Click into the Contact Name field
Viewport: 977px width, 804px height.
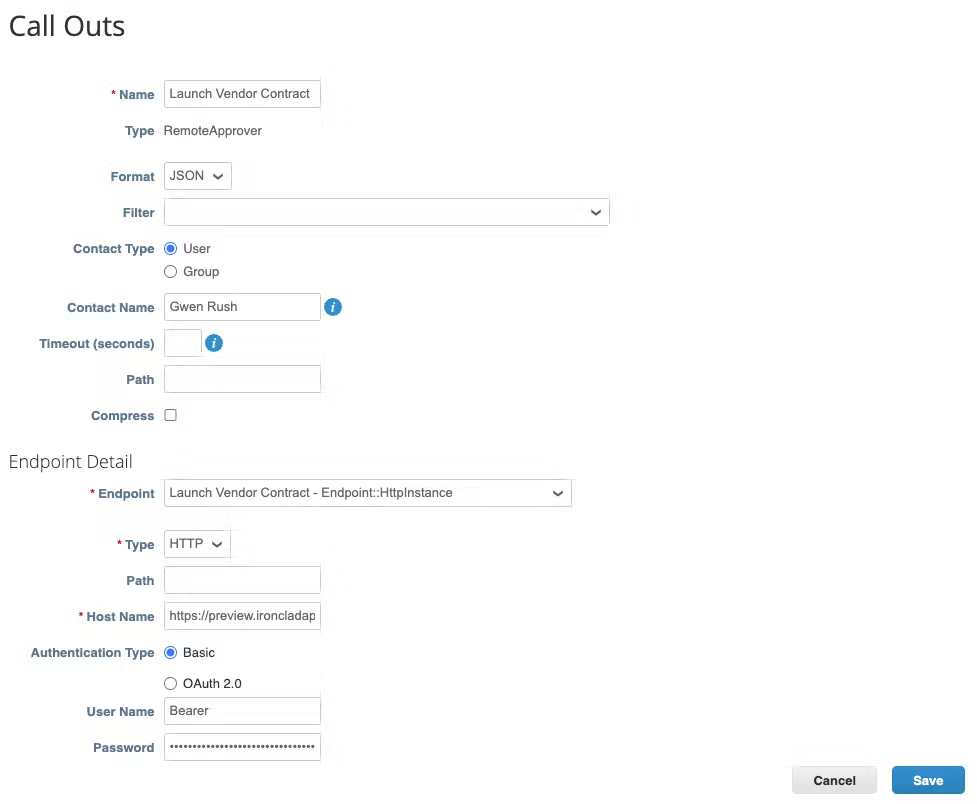(x=242, y=307)
